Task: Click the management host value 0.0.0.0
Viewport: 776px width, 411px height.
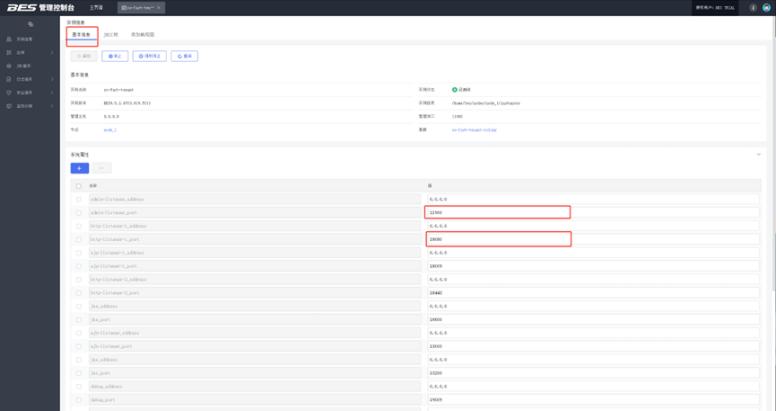Action: pyautogui.click(x=111, y=116)
